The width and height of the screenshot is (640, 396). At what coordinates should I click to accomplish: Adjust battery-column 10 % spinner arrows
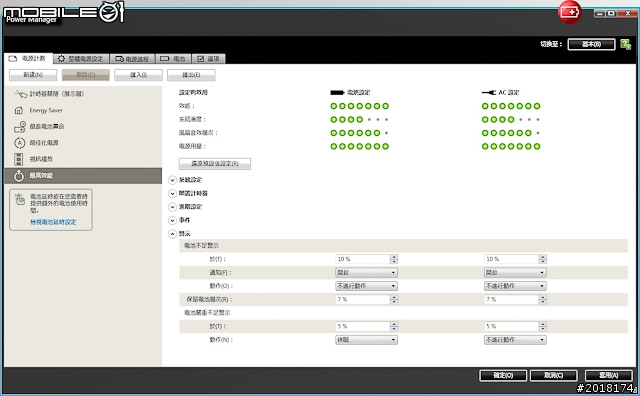(394, 259)
